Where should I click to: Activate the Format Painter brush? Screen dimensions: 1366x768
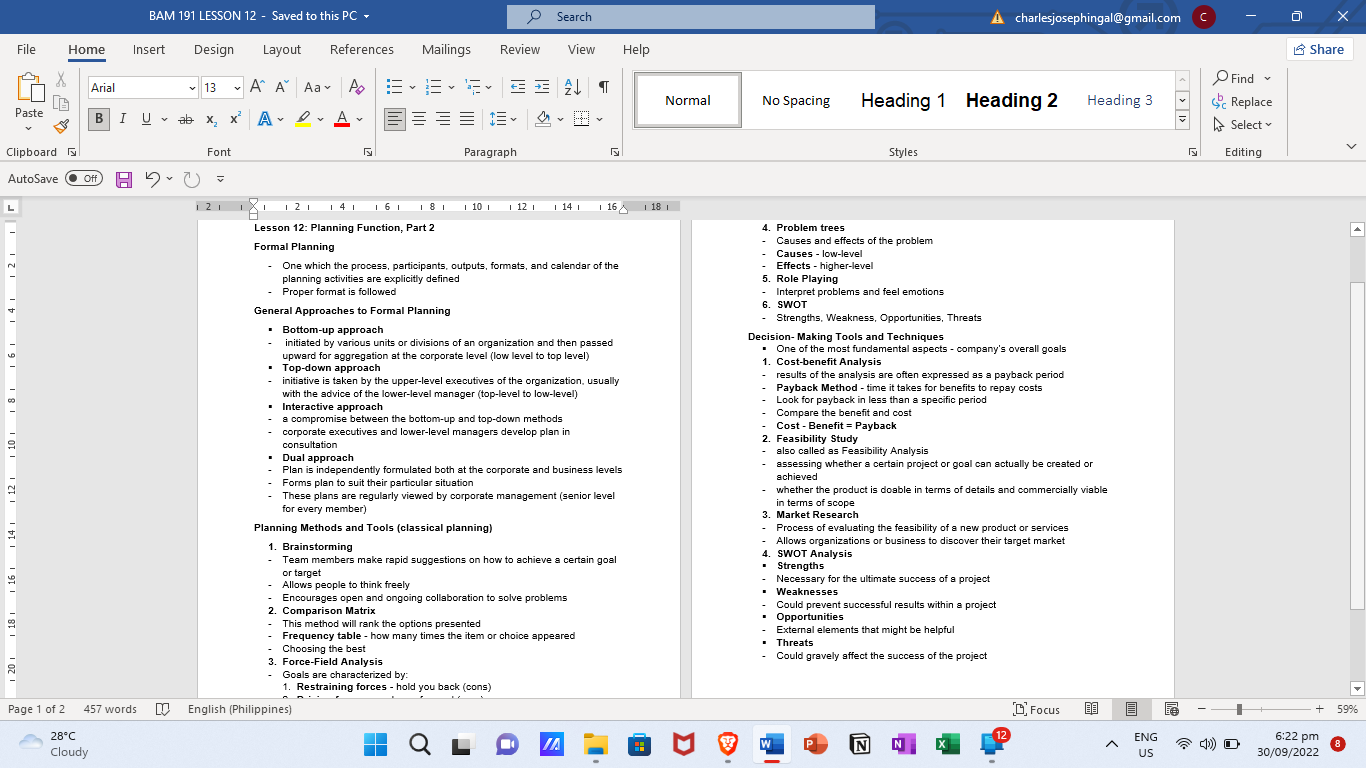(61, 126)
